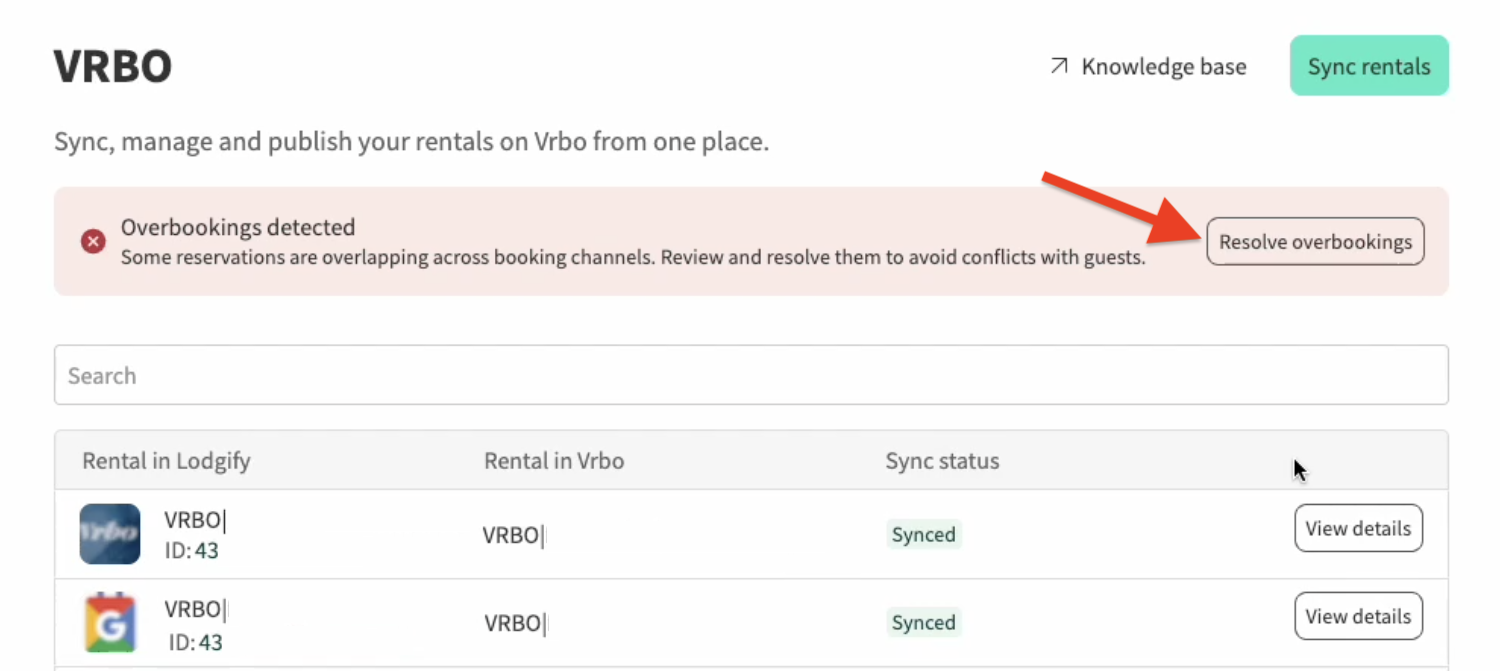The width and height of the screenshot is (1500, 671).
Task: Click the Google calendar icon in second row
Action: click(110, 622)
